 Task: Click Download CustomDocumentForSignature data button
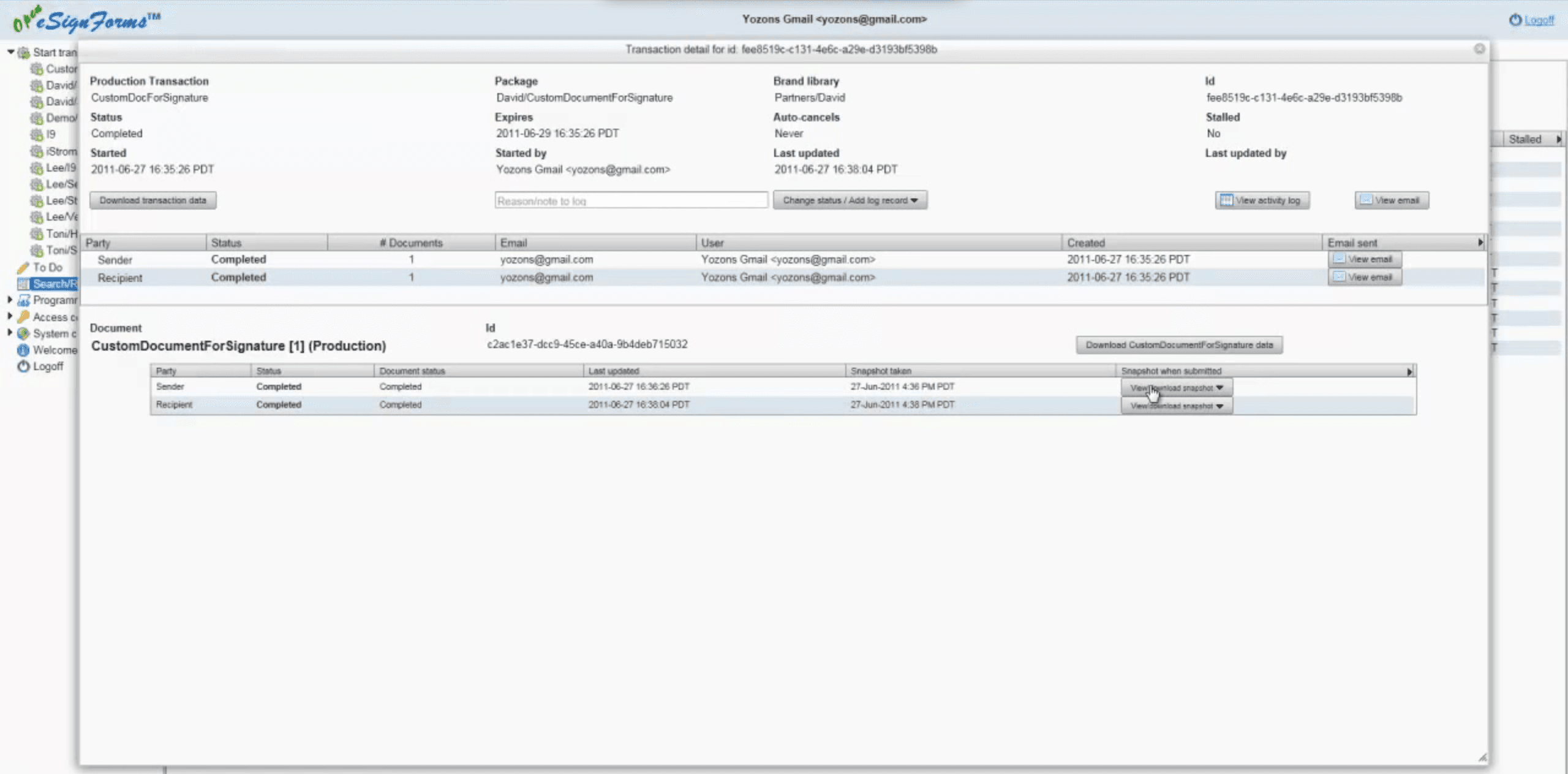(x=1178, y=345)
